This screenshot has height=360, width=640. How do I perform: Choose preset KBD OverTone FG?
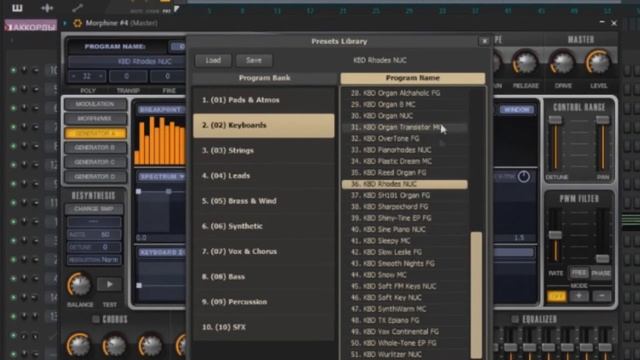click(404, 139)
